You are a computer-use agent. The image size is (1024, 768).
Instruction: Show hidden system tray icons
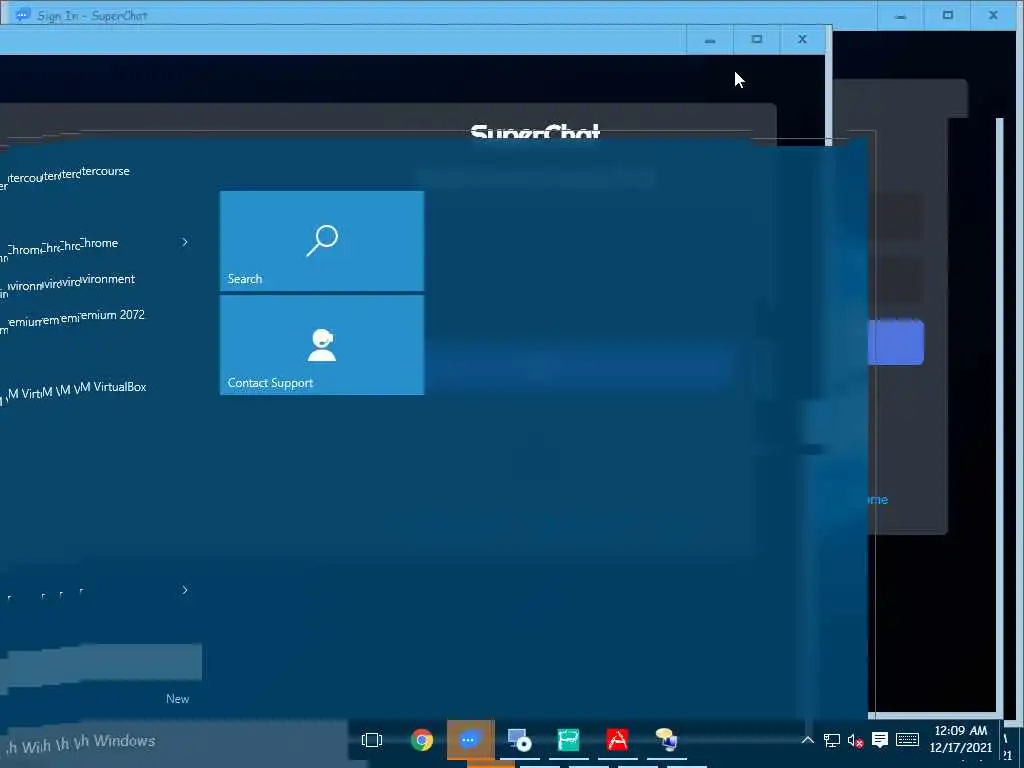pos(807,740)
